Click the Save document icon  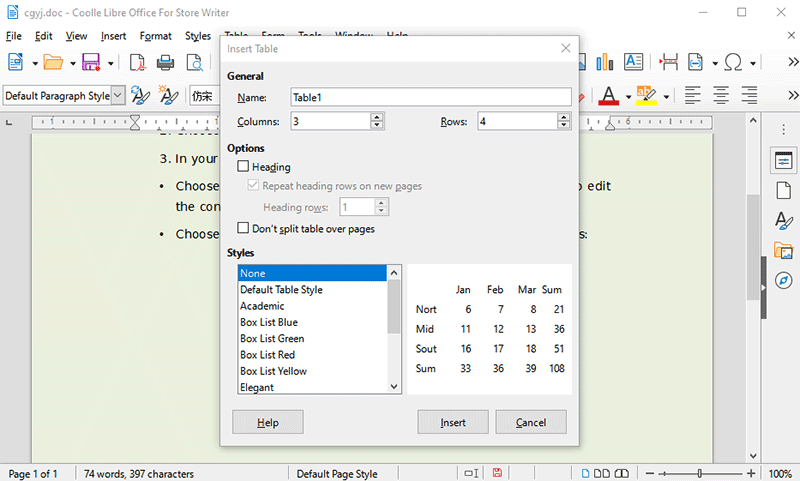click(91, 63)
